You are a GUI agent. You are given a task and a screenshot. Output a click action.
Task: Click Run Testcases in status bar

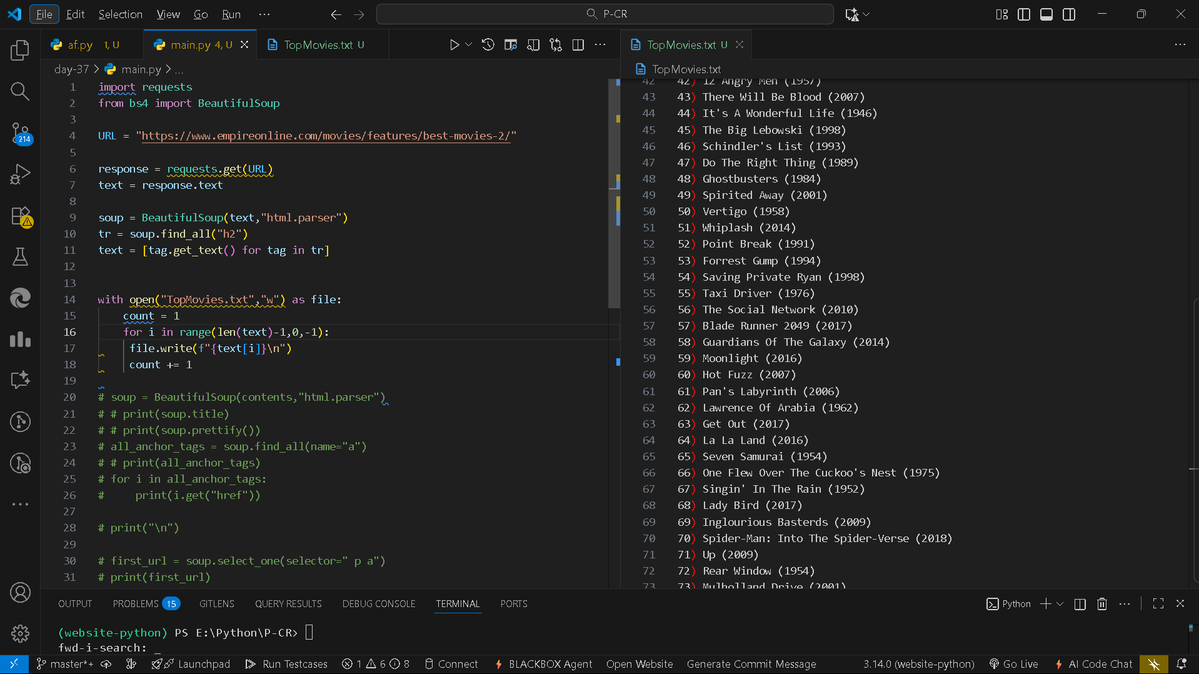[286, 664]
